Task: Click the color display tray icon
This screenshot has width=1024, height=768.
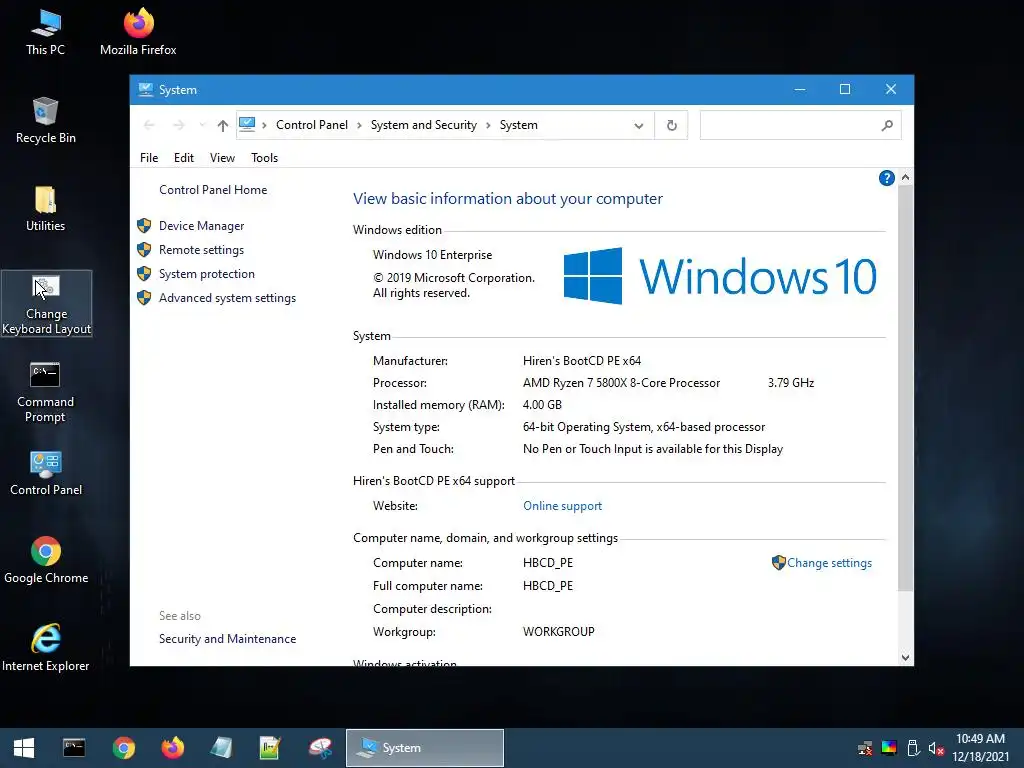Action: 889,748
